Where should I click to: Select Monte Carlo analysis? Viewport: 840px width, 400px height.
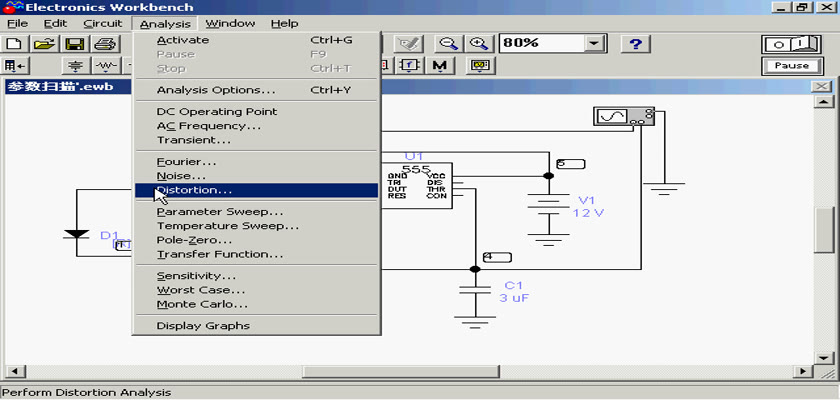click(x=256, y=304)
